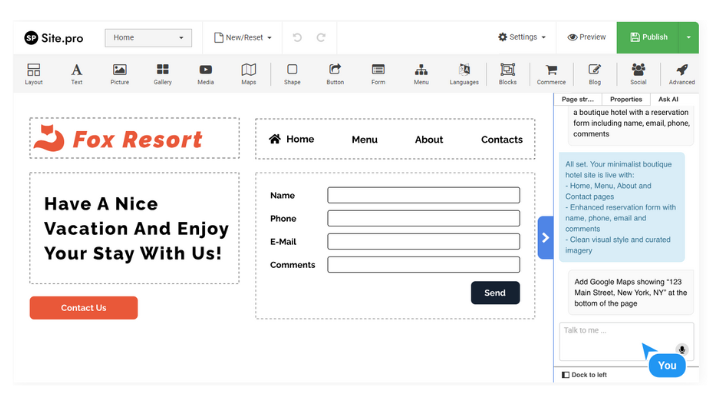The image size is (720, 405).
Task: Select the Layout tool icon
Action: coord(33,73)
